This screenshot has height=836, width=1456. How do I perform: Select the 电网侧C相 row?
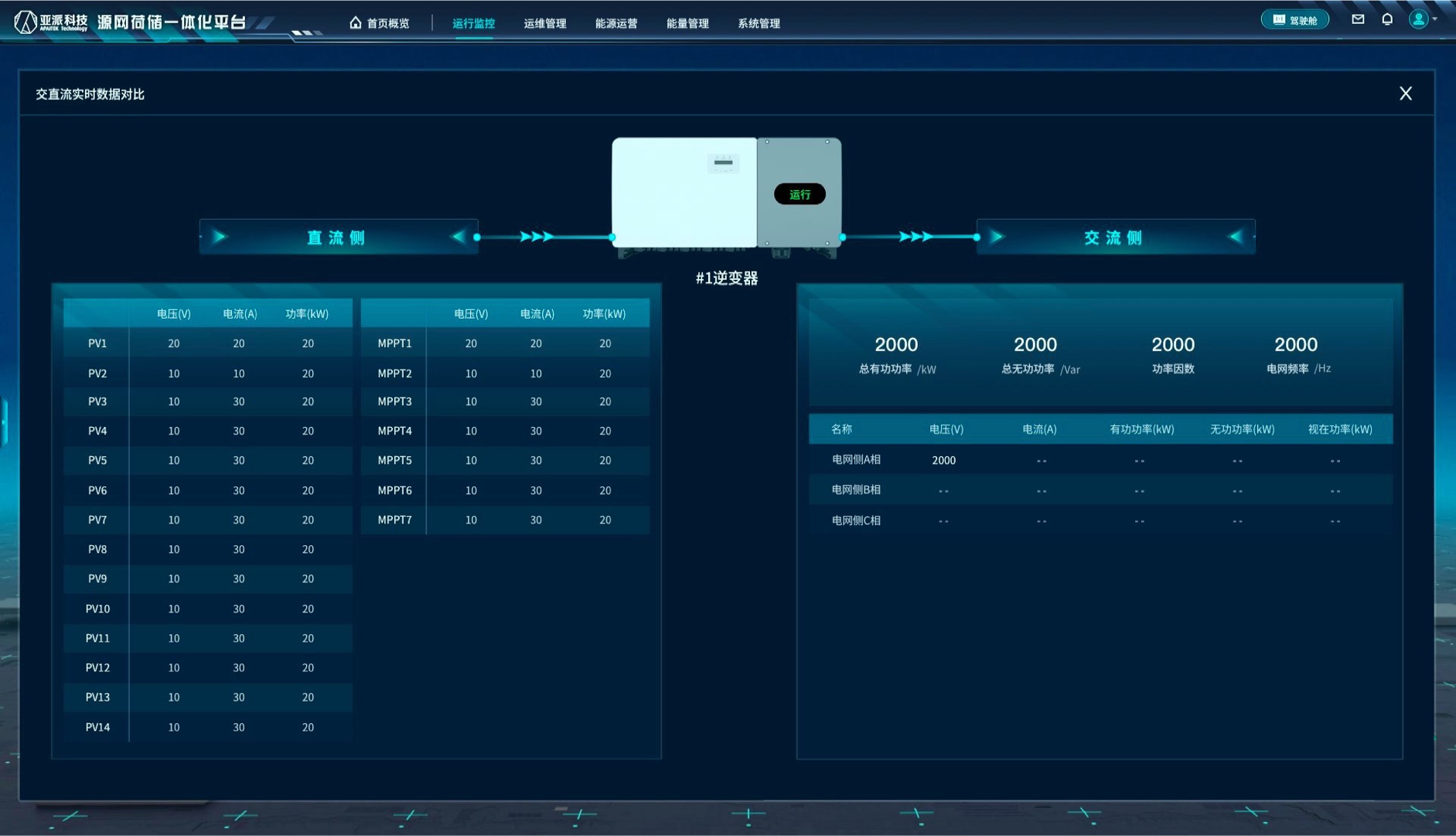coord(1100,520)
